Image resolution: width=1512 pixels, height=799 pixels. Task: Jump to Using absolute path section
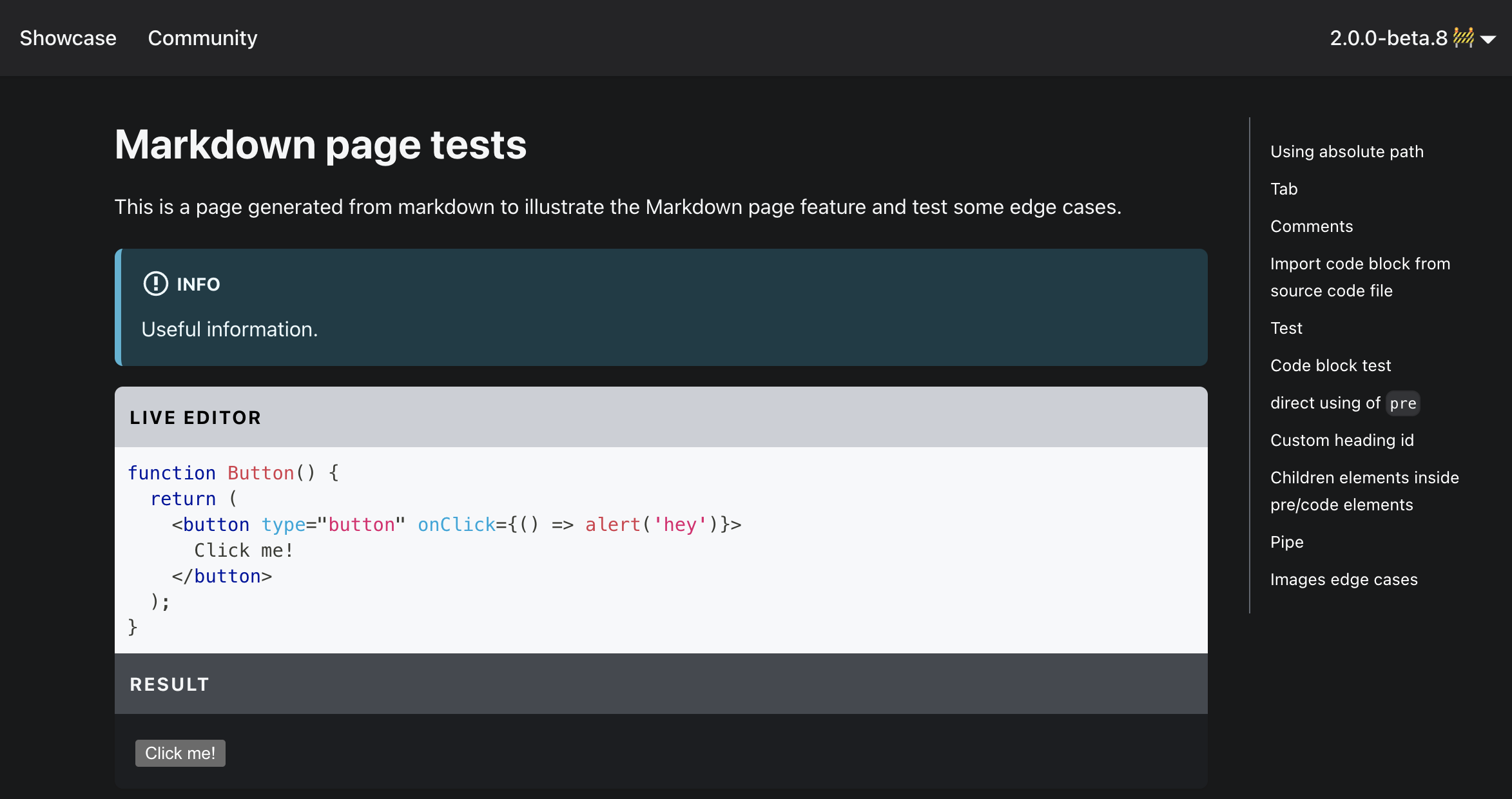click(1346, 151)
